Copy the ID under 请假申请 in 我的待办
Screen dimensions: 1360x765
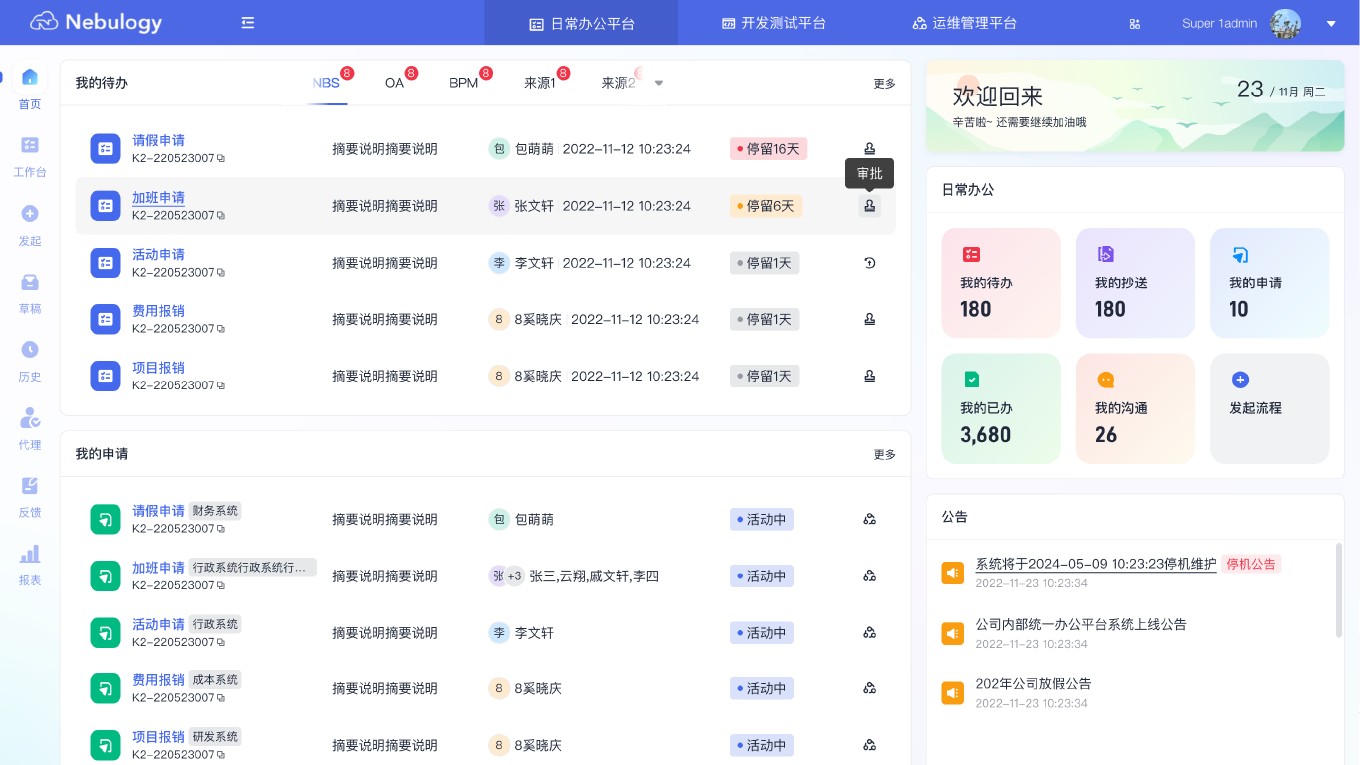[x=222, y=158]
